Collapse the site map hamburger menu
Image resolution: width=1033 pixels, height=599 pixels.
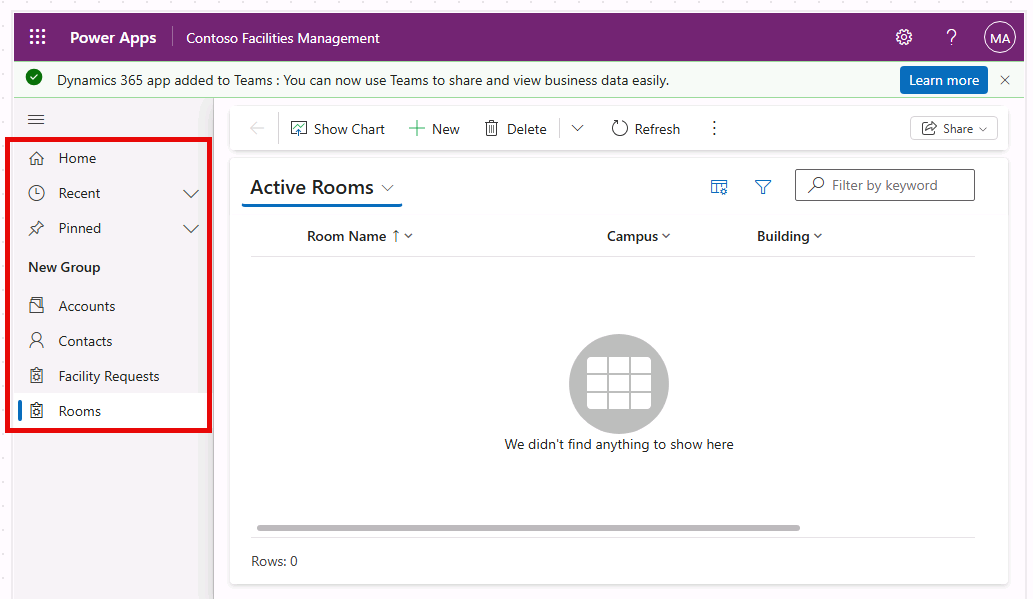36,120
